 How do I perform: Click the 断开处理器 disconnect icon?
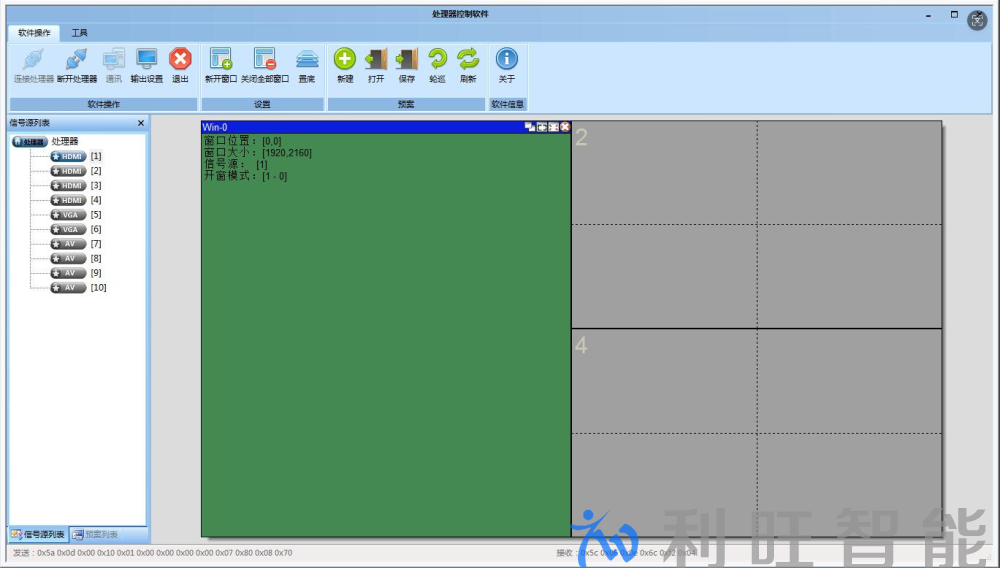[76, 60]
